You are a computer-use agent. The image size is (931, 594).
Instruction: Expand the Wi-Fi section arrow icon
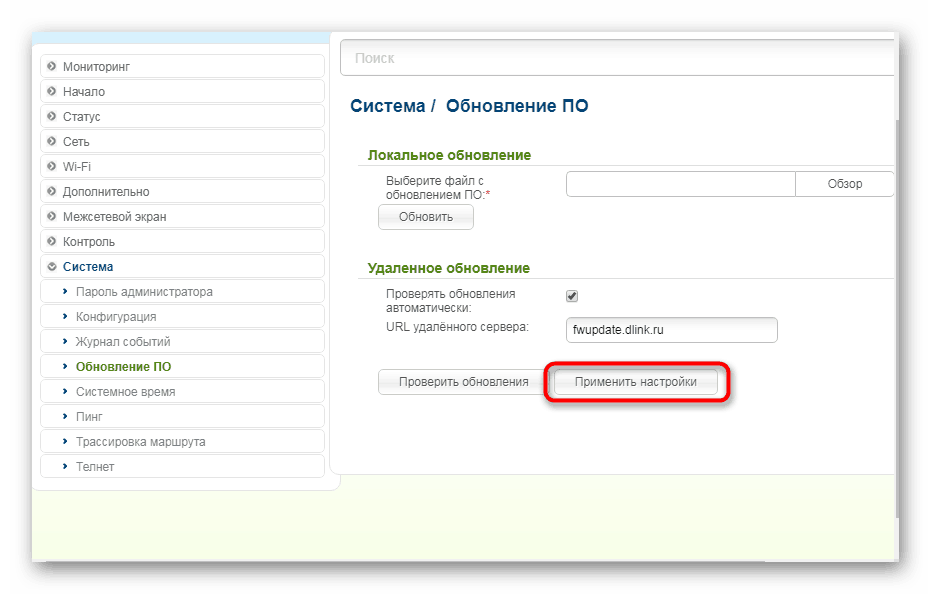click(x=52, y=166)
